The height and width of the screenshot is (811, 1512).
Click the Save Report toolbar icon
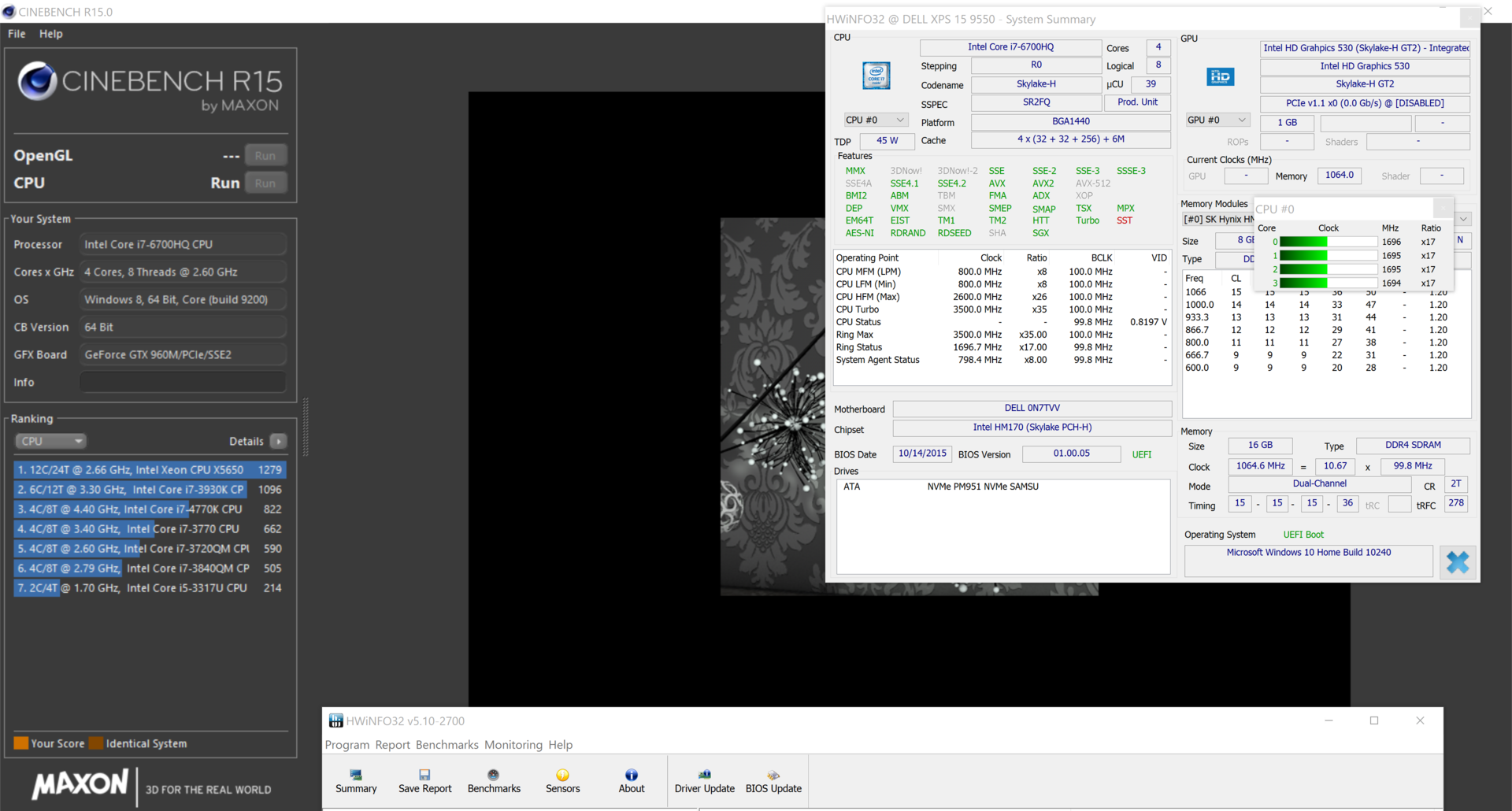click(x=424, y=781)
